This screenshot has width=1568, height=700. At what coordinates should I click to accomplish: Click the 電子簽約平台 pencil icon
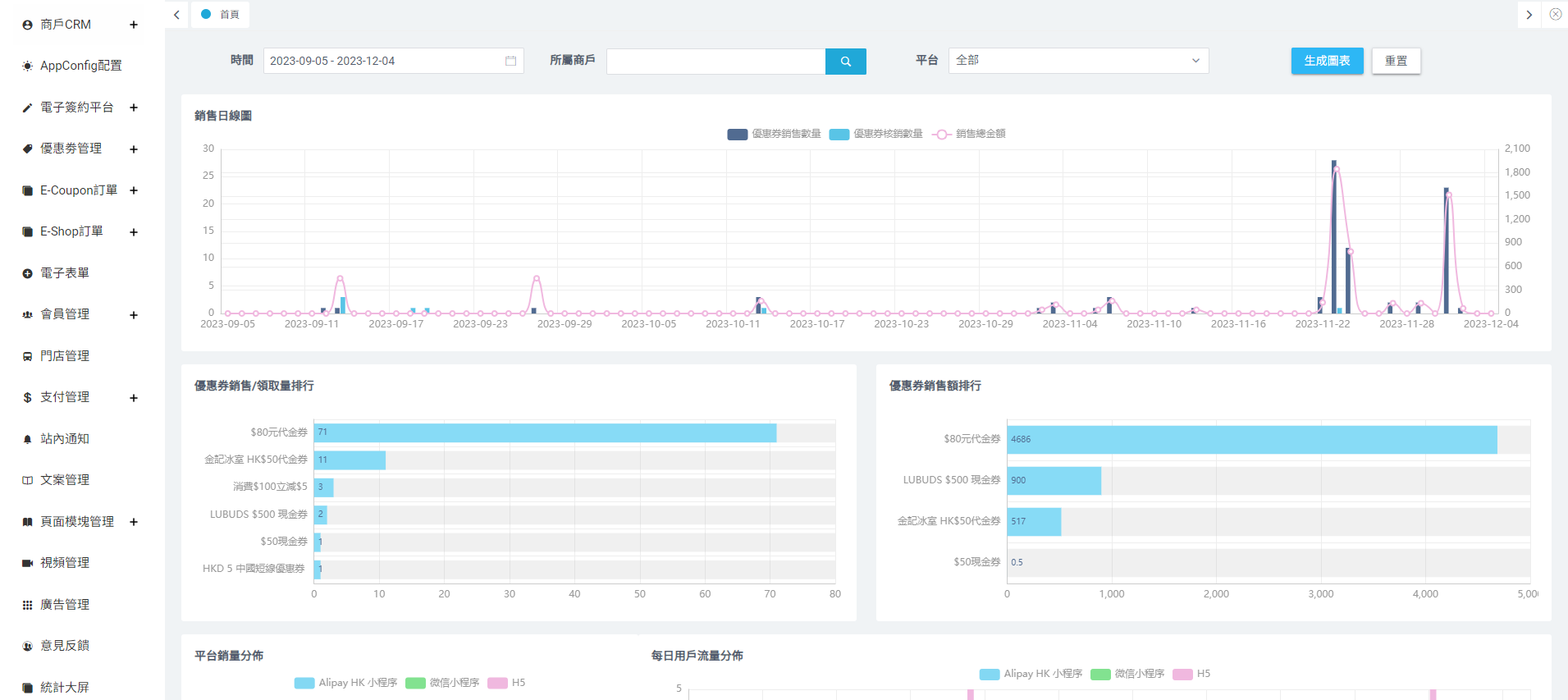click(27, 108)
